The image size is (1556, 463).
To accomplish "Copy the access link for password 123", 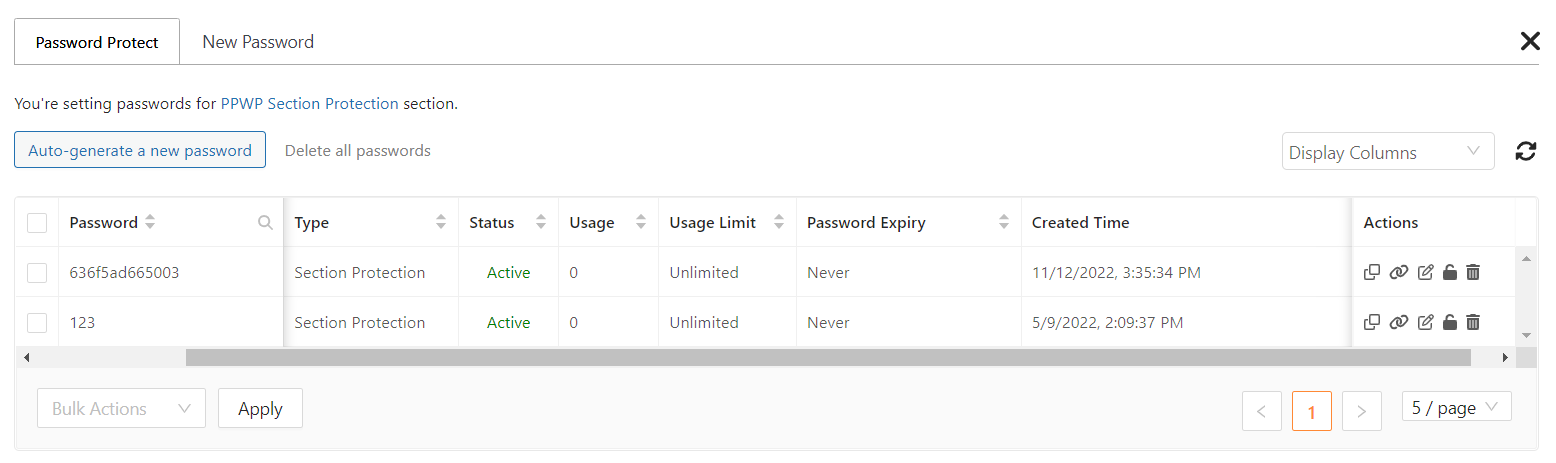I will point(1399,322).
